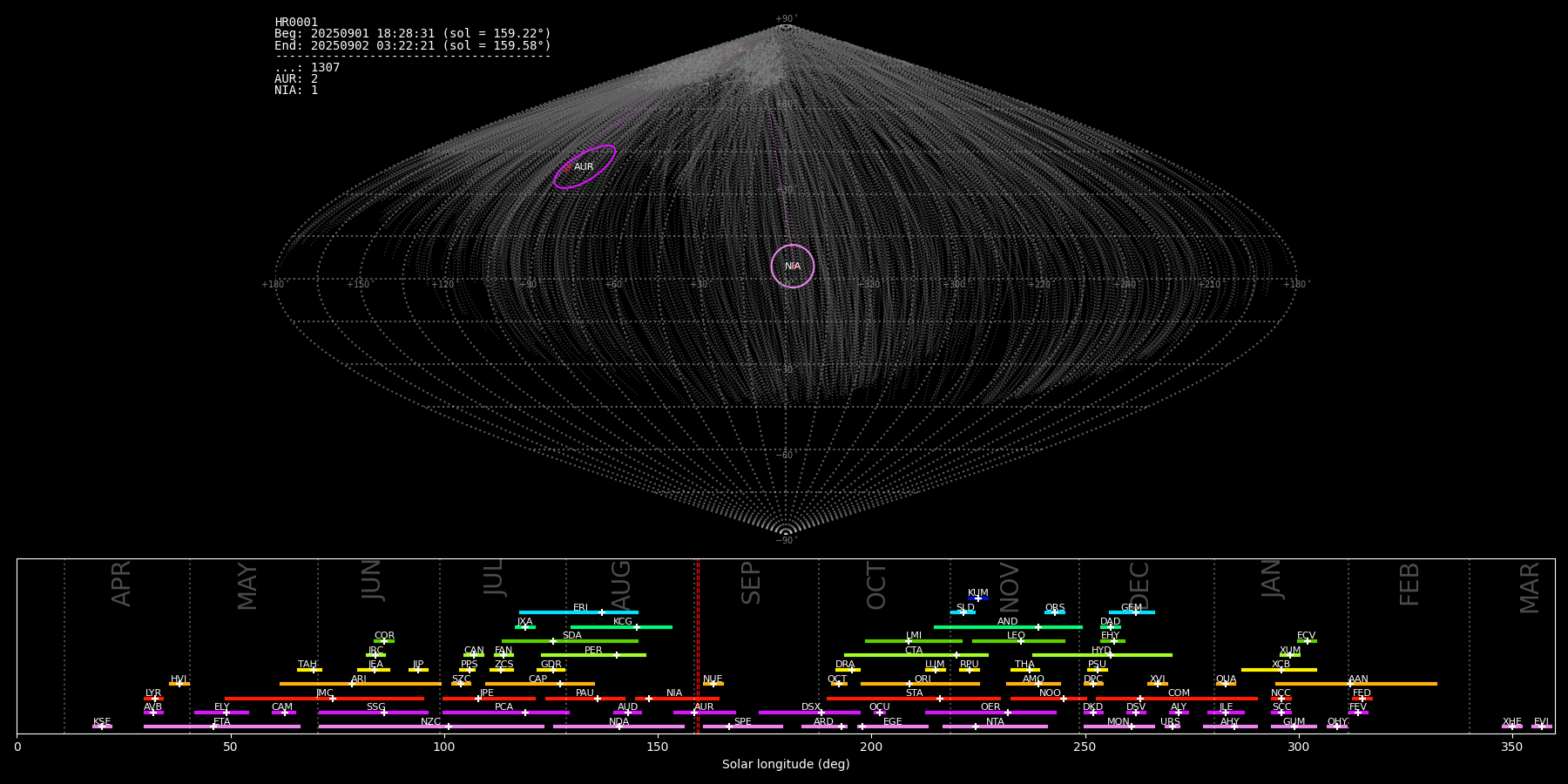The image size is (1568, 784).
Task: Click the CTA shower bar
Action: [x=916, y=655]
